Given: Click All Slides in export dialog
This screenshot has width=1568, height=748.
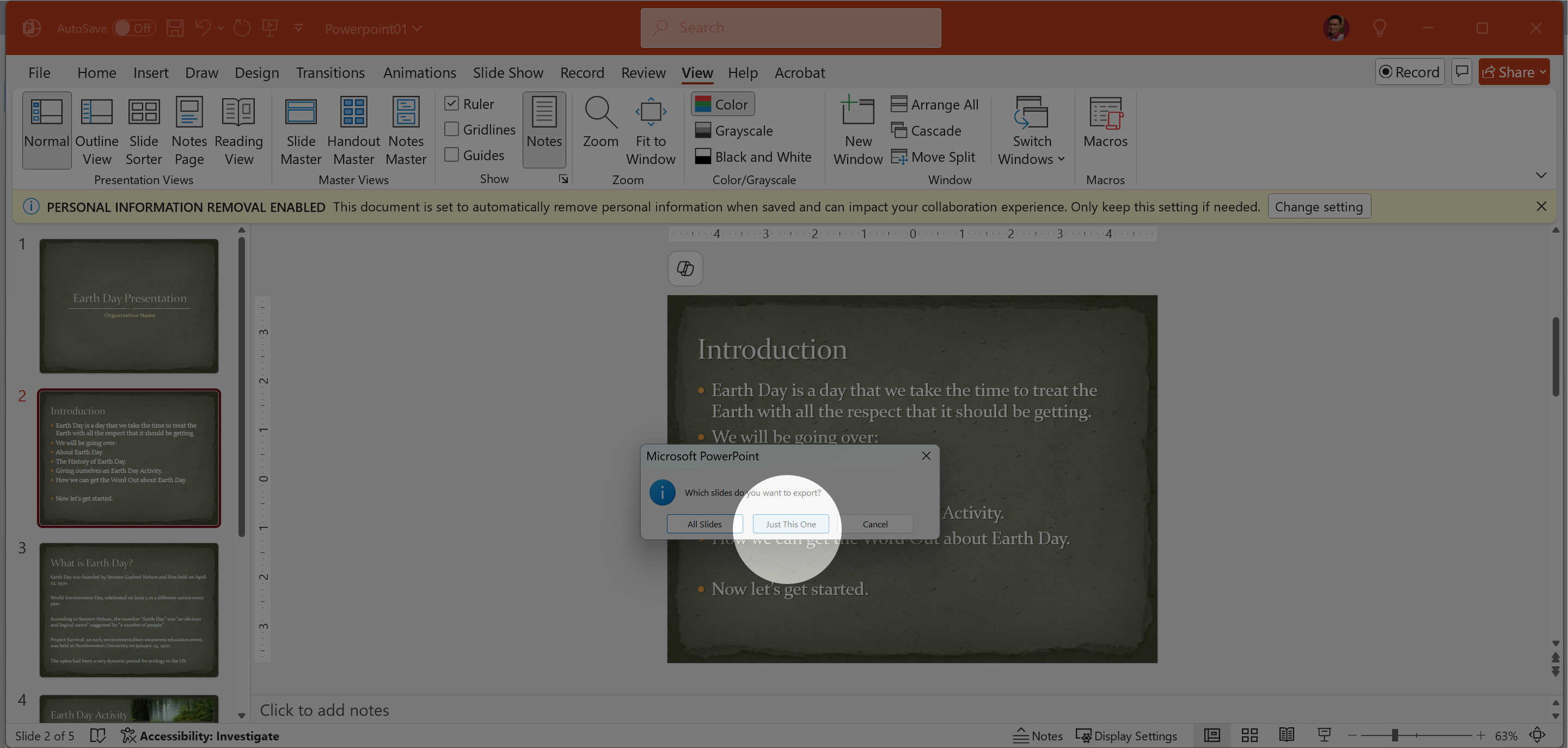Looking at the screenshot, I should 705,524.
